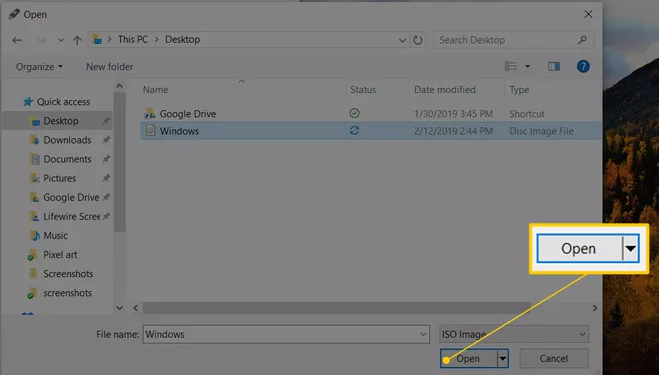This screenshot has width=659, height=375.
Task: Open Lifewire Screenshots sidebar folder
Action: (x=71, y=217)
